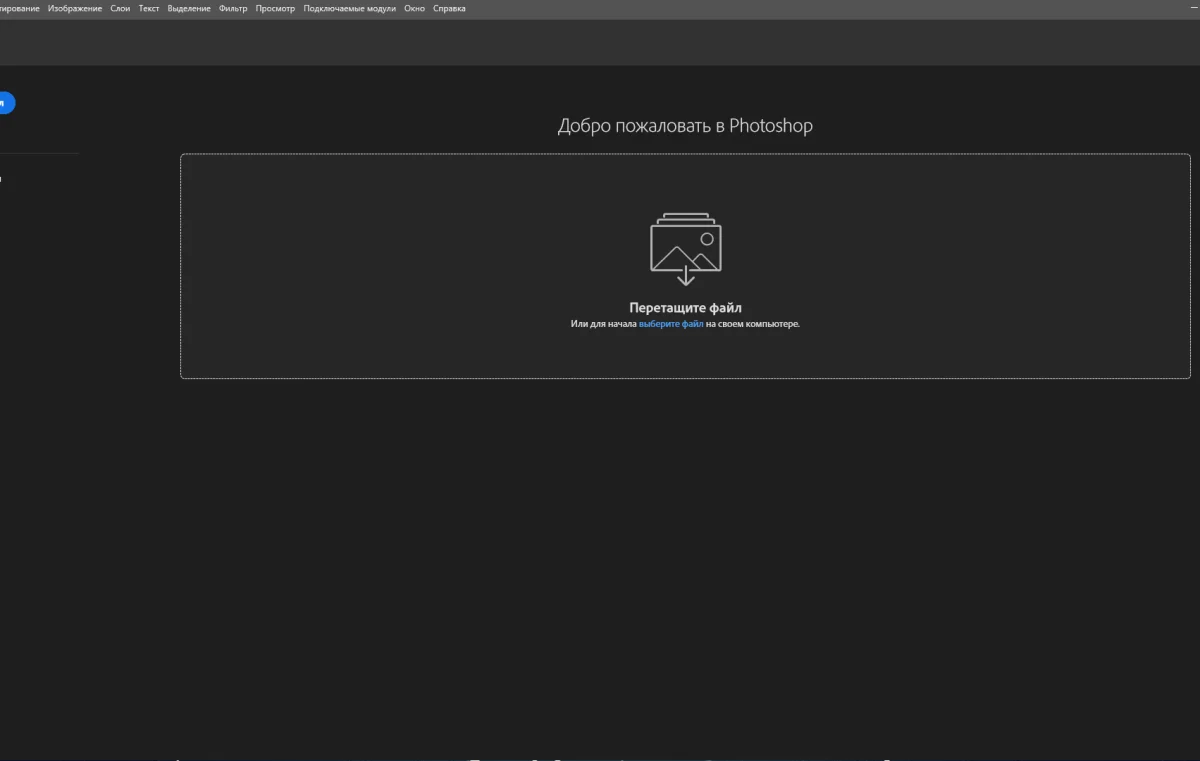Viewport: 1200px width, 761px height.
Task: Open the Выделение menu
Action: point(189,9)
